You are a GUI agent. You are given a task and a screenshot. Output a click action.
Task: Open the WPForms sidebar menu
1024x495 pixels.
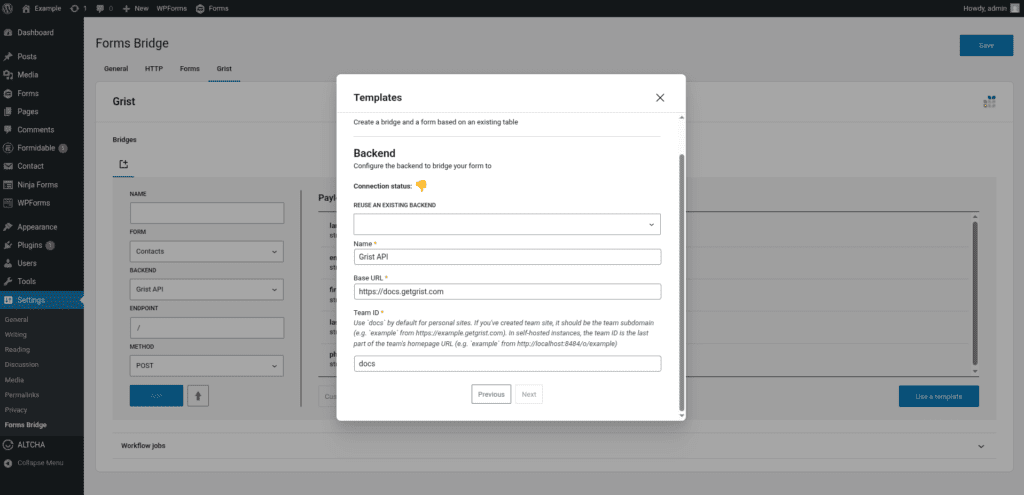tap(42, 203)
